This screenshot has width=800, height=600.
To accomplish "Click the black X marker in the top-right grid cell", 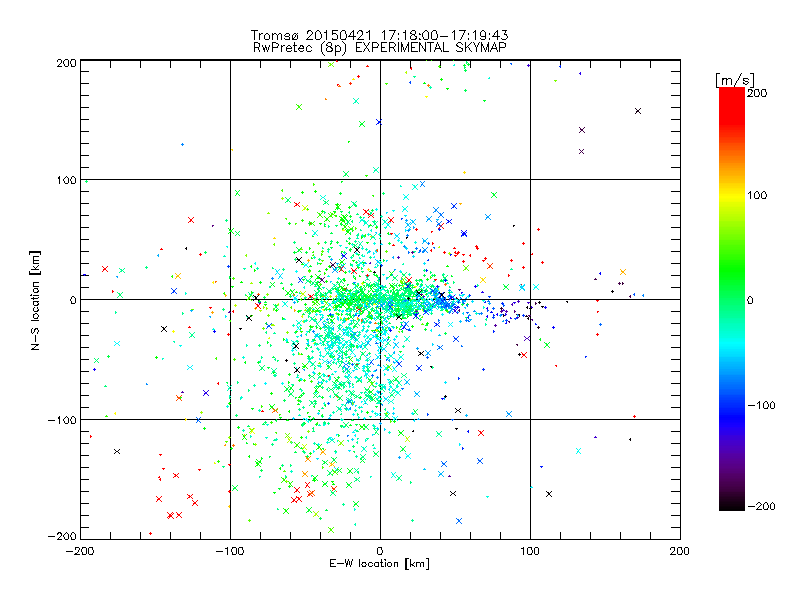I will 638,111.
